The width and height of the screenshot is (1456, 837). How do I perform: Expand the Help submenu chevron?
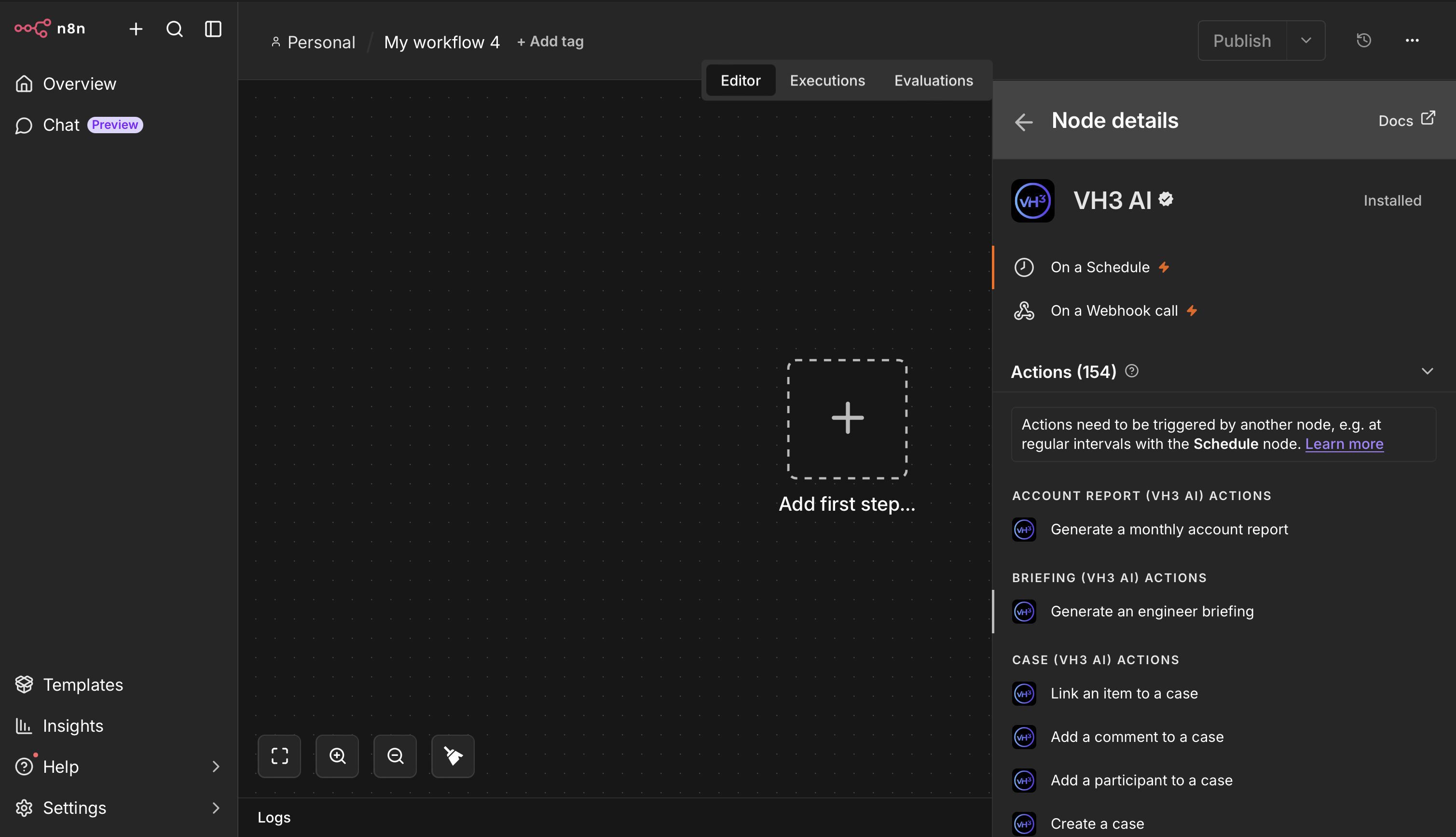216,767
